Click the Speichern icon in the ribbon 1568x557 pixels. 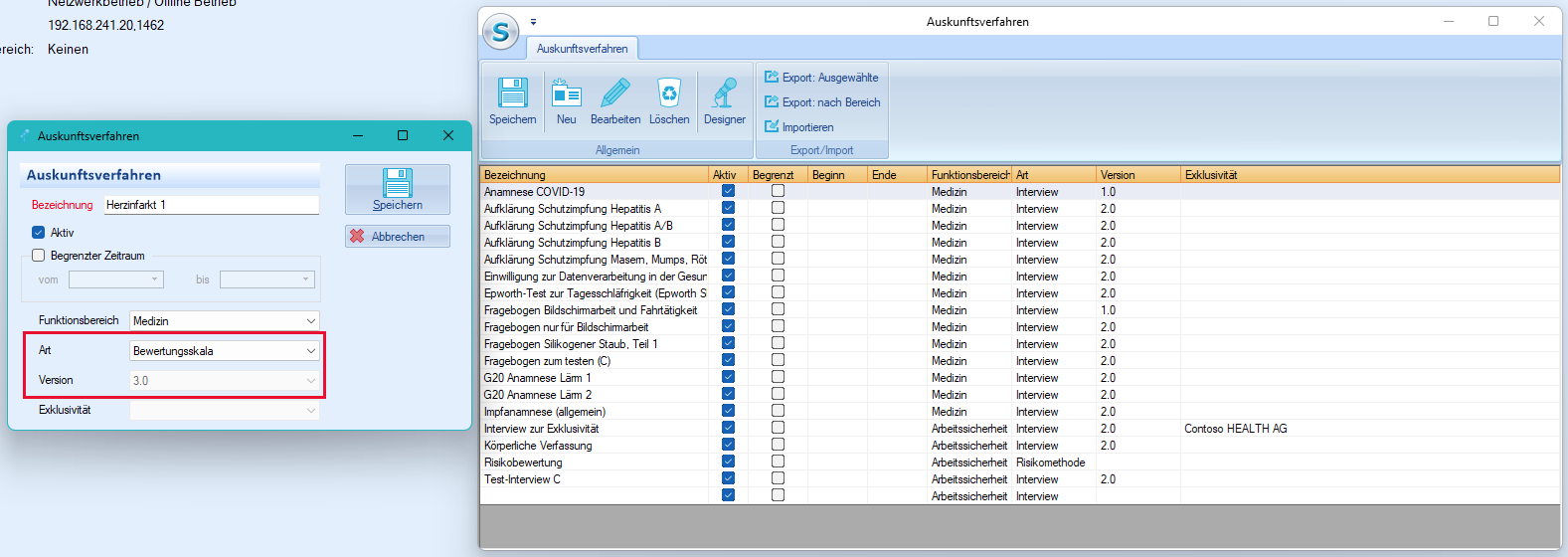pos(512,93)
